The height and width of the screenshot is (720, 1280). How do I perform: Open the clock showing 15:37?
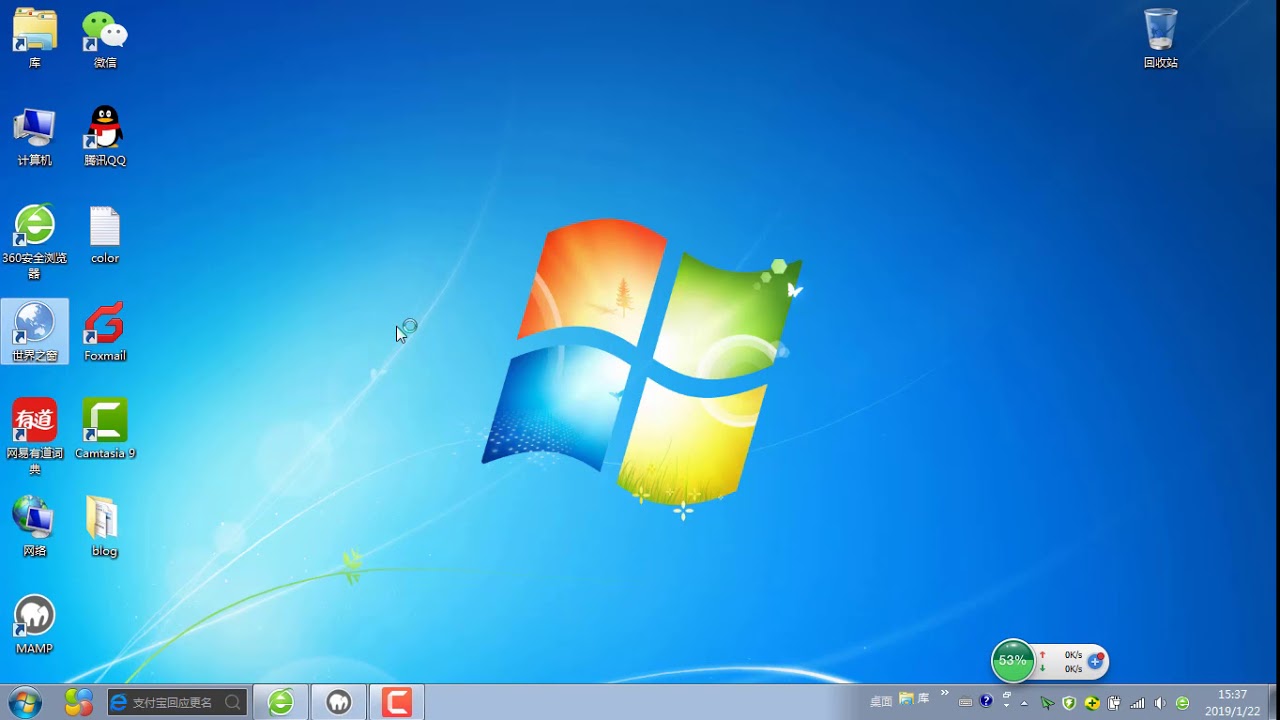[x=1232, y=702]
